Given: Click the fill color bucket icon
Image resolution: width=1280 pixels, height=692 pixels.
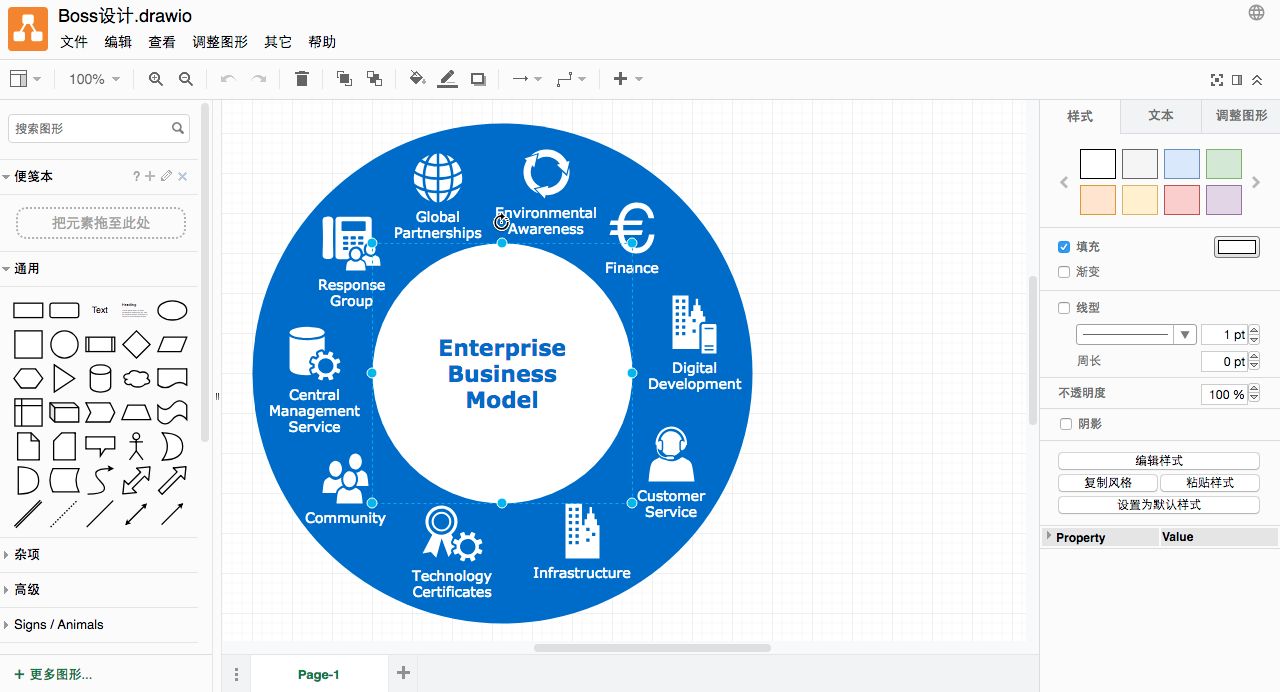Looking at the screenshot, I should (417, 79).
